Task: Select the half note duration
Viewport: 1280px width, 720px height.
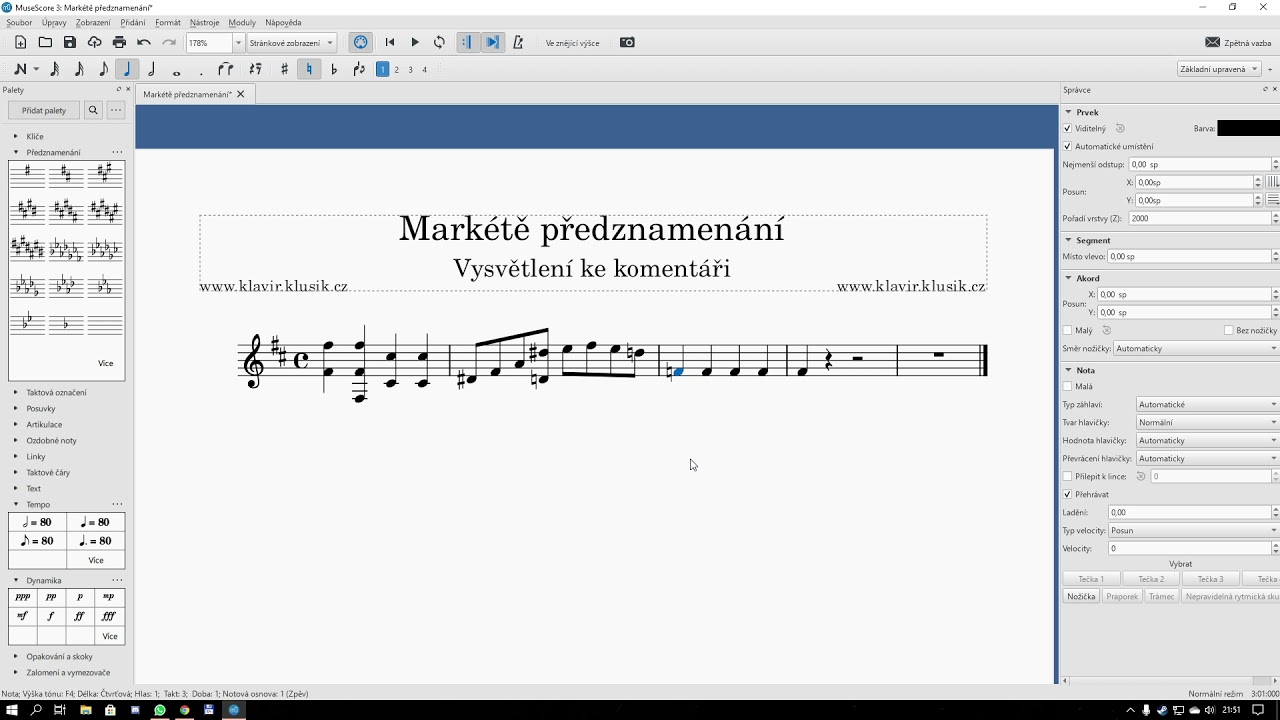Action: click(152, 69)
